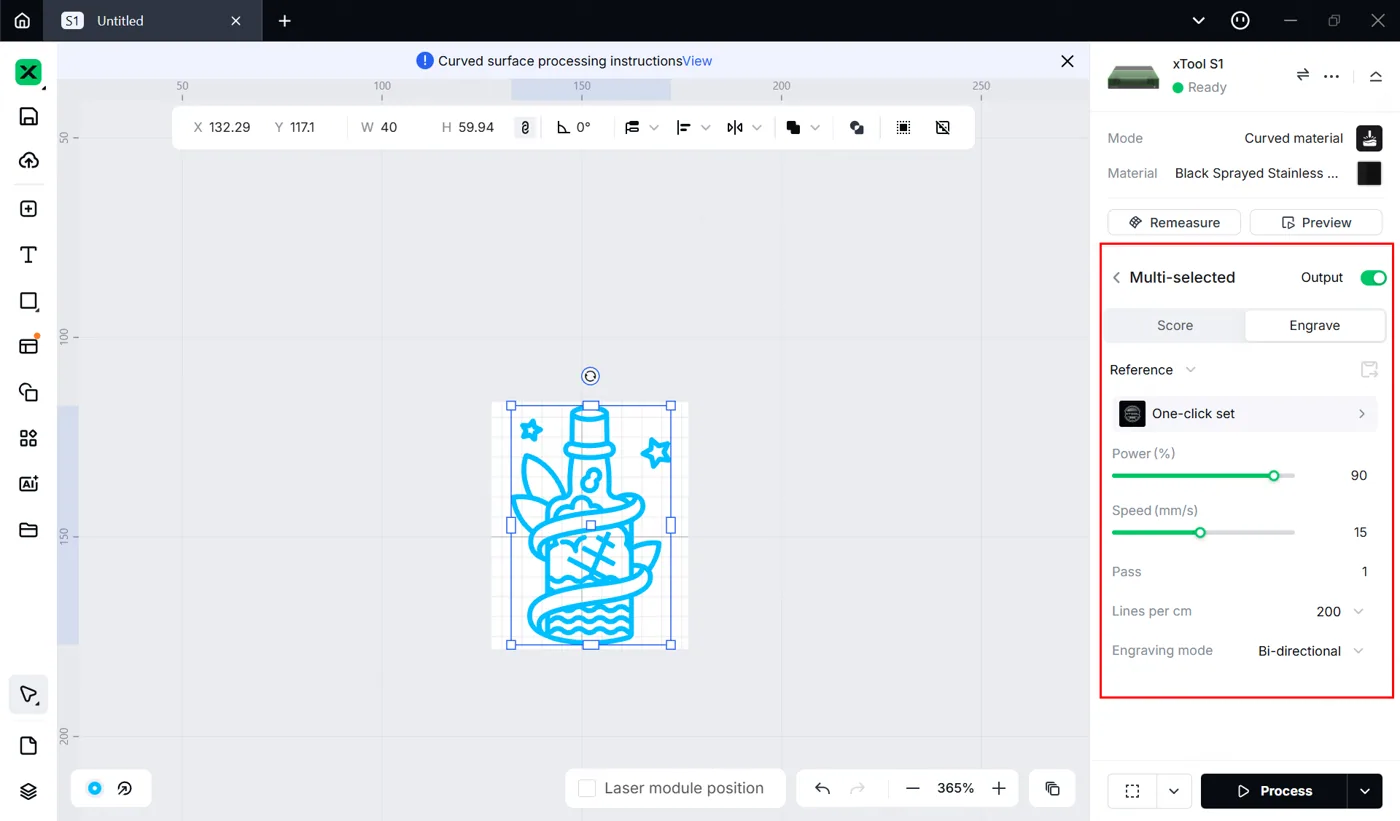Click the Remeasure button
Viewport: 1400px width, 821px height.
1174,222
